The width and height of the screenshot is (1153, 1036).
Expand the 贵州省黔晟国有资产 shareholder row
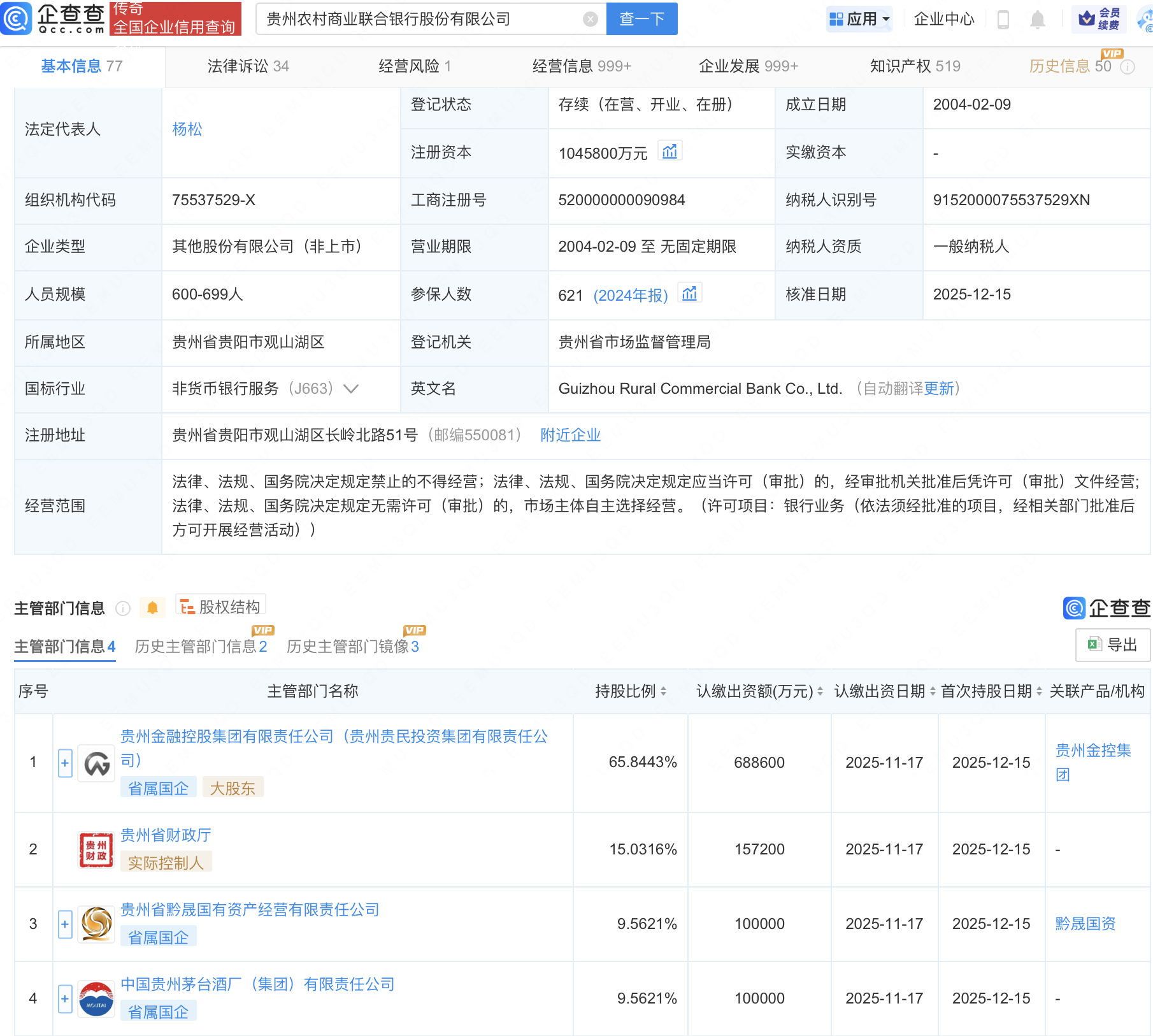[x=65, y=924]
